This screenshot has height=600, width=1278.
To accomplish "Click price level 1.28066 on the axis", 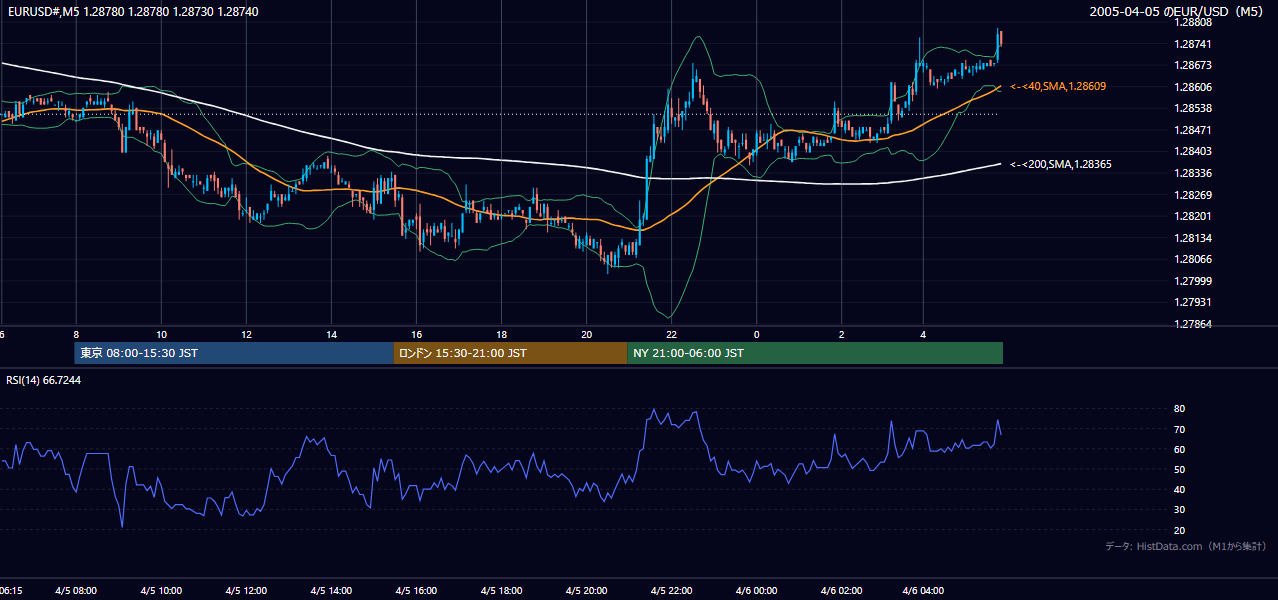I will pyautogui.click(x=1192, y=259).
